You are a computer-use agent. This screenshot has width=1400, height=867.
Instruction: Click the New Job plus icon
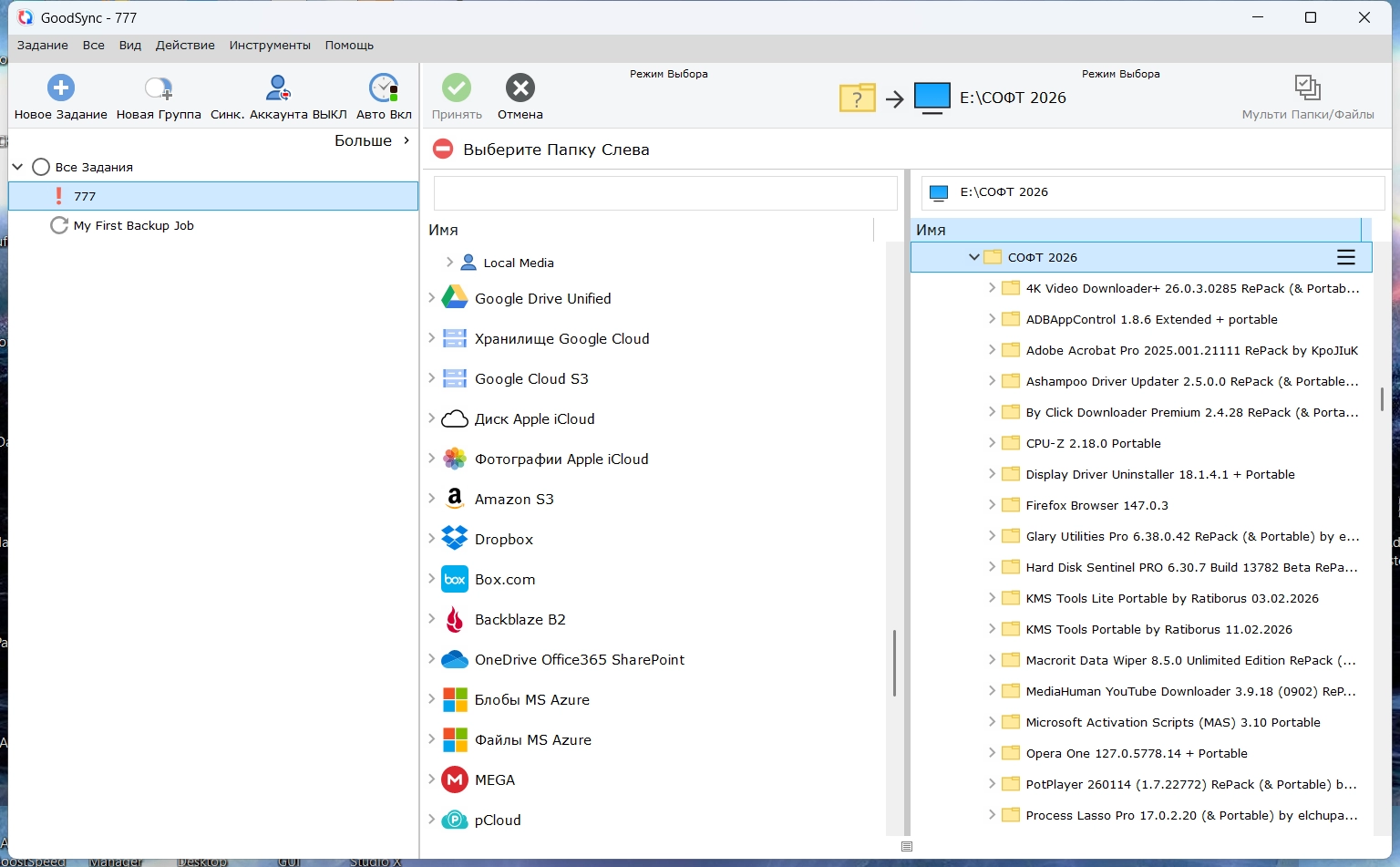coord(61,88)
